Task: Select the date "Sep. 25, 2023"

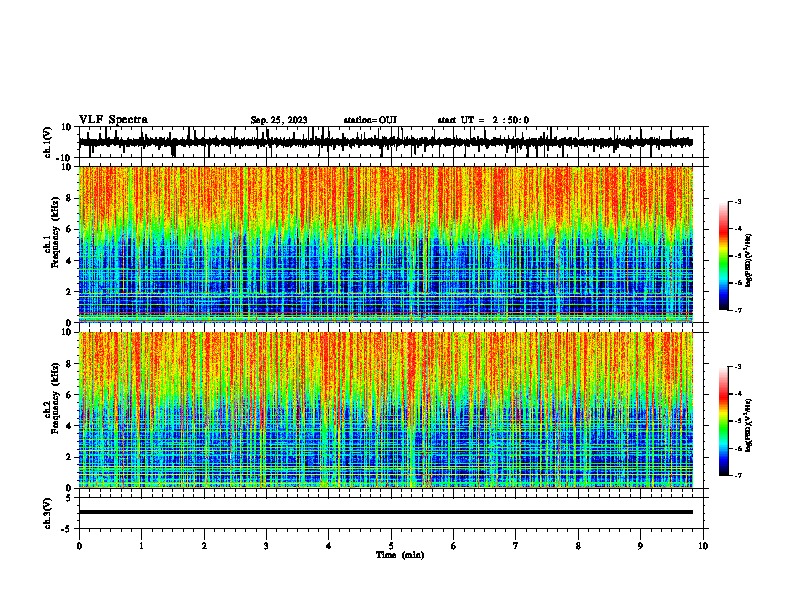Action: pos(279,120)
